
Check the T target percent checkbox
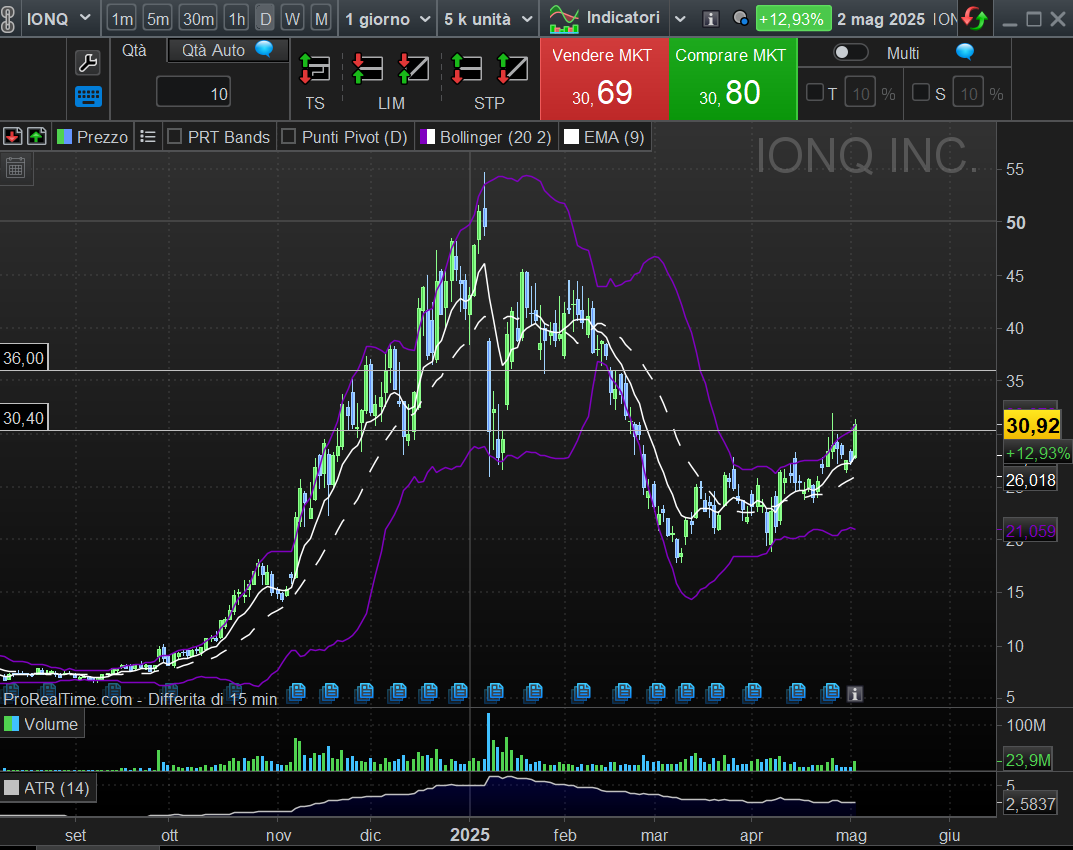click(815, 93)
